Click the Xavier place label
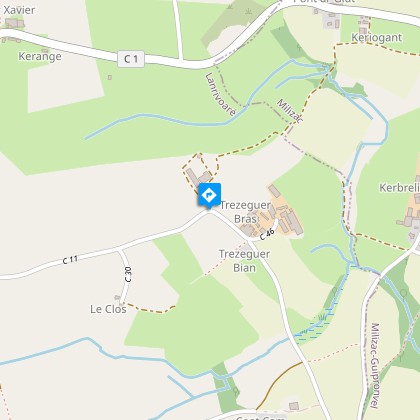 pos(19,10)
